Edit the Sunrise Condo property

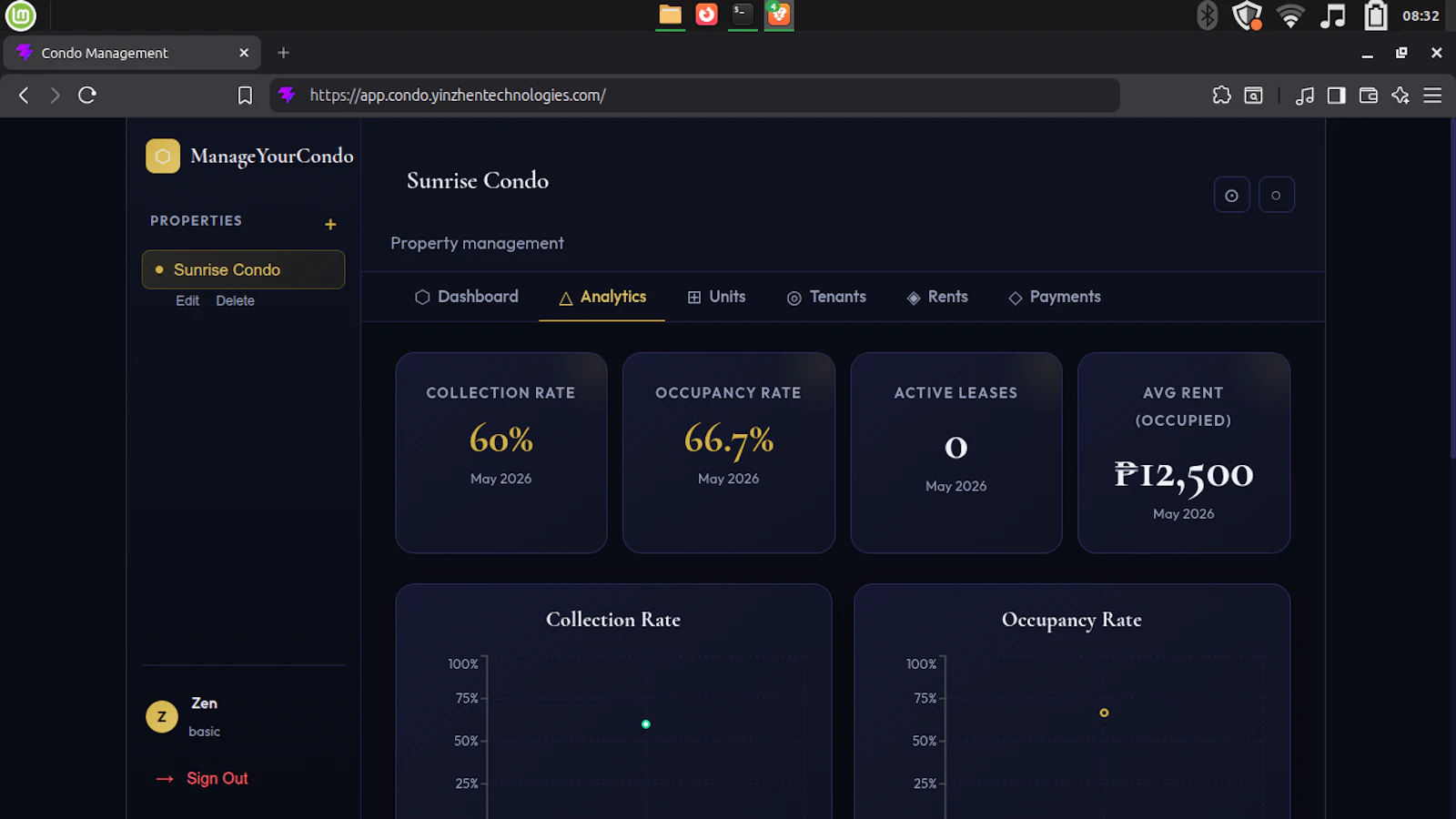point(187,300)
